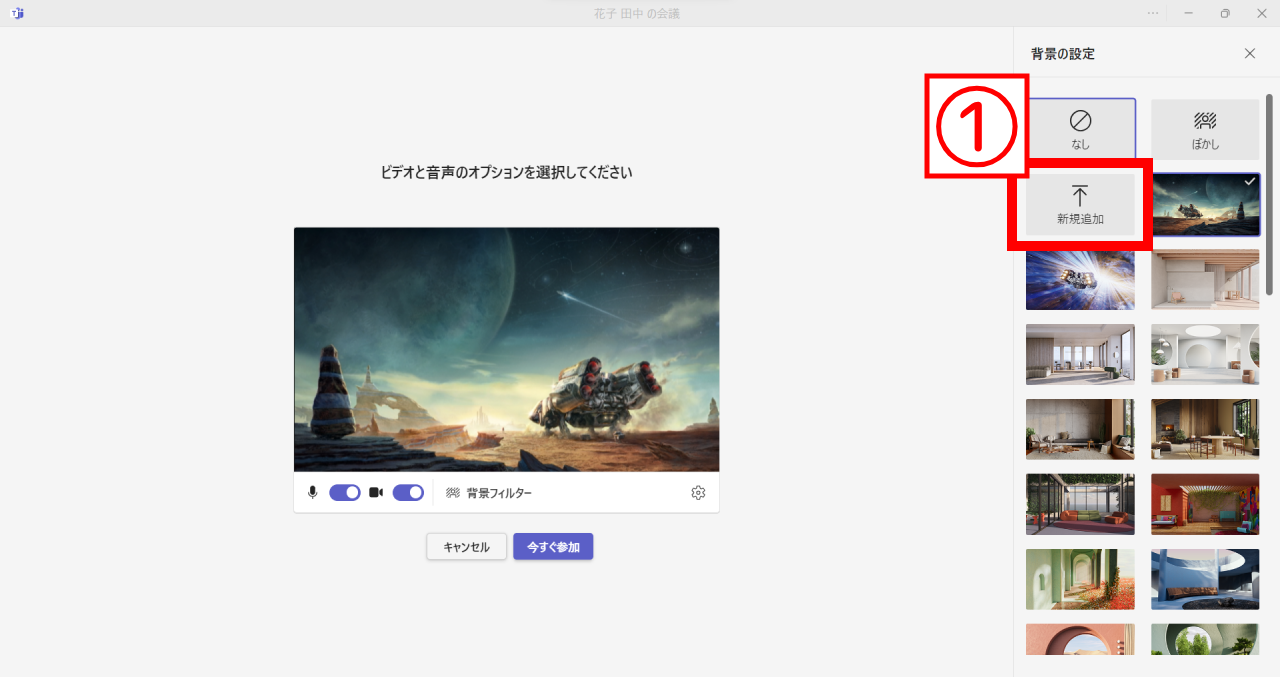This screenshot has width=1280, height=677.
Task: Toggle the camera switch
Action: (408, 492)
